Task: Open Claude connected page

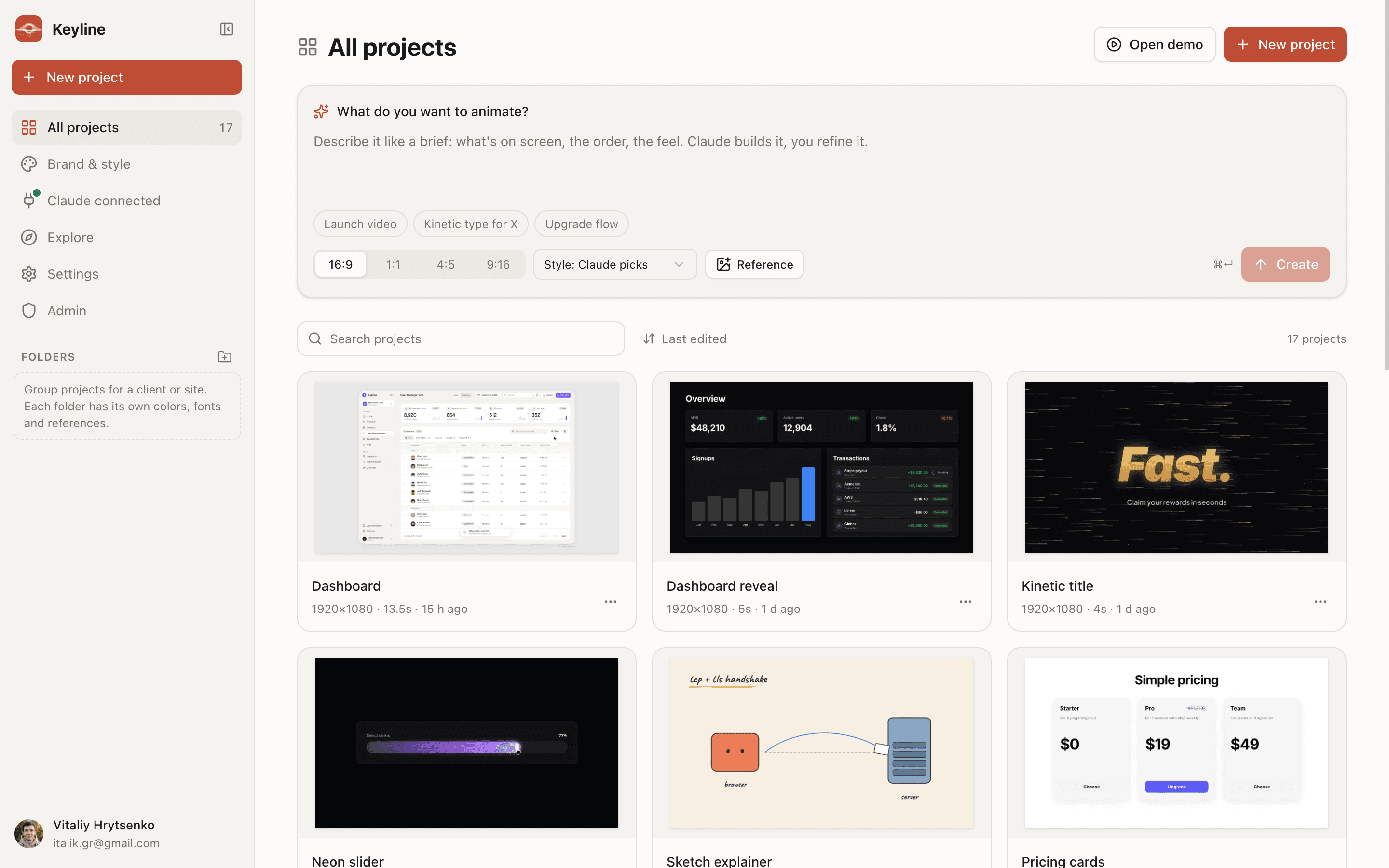Action: pos(127,200)
